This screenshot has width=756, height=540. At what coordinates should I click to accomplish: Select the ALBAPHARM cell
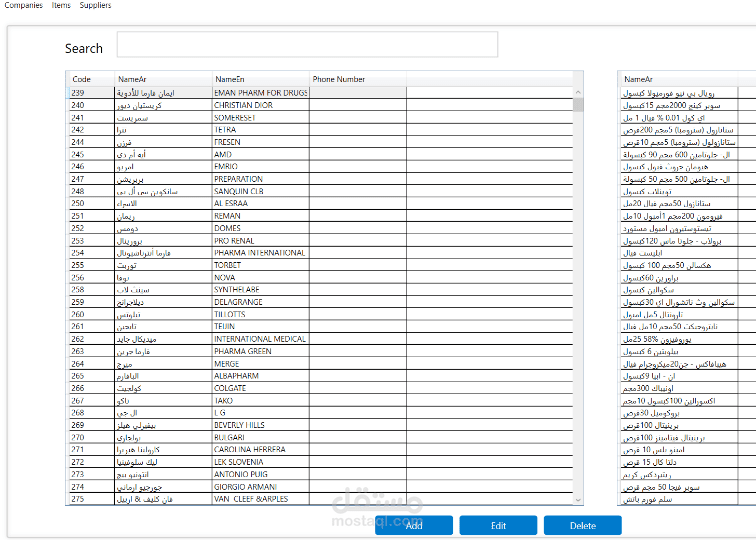pyautogui.click(x=261, y=376)
